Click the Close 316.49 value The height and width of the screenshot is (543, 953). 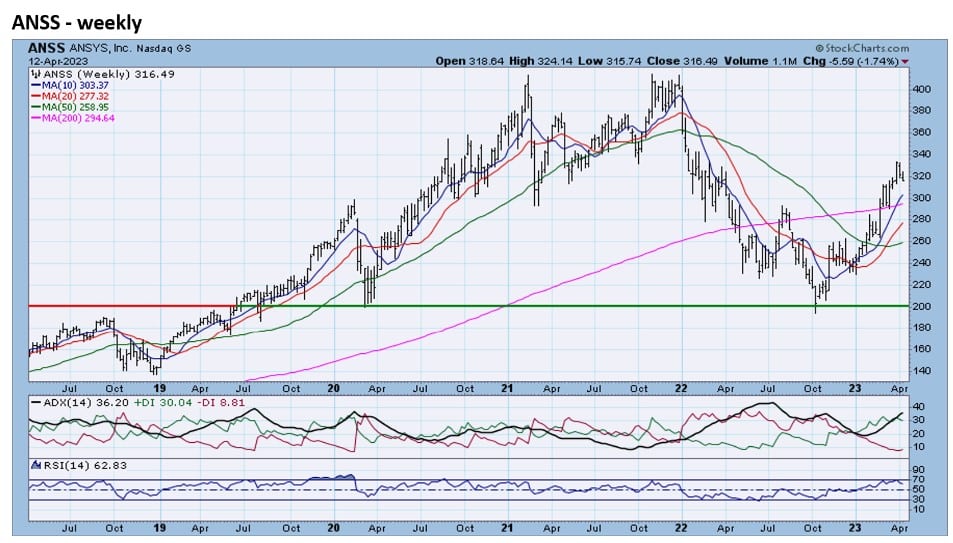point(682,61)
